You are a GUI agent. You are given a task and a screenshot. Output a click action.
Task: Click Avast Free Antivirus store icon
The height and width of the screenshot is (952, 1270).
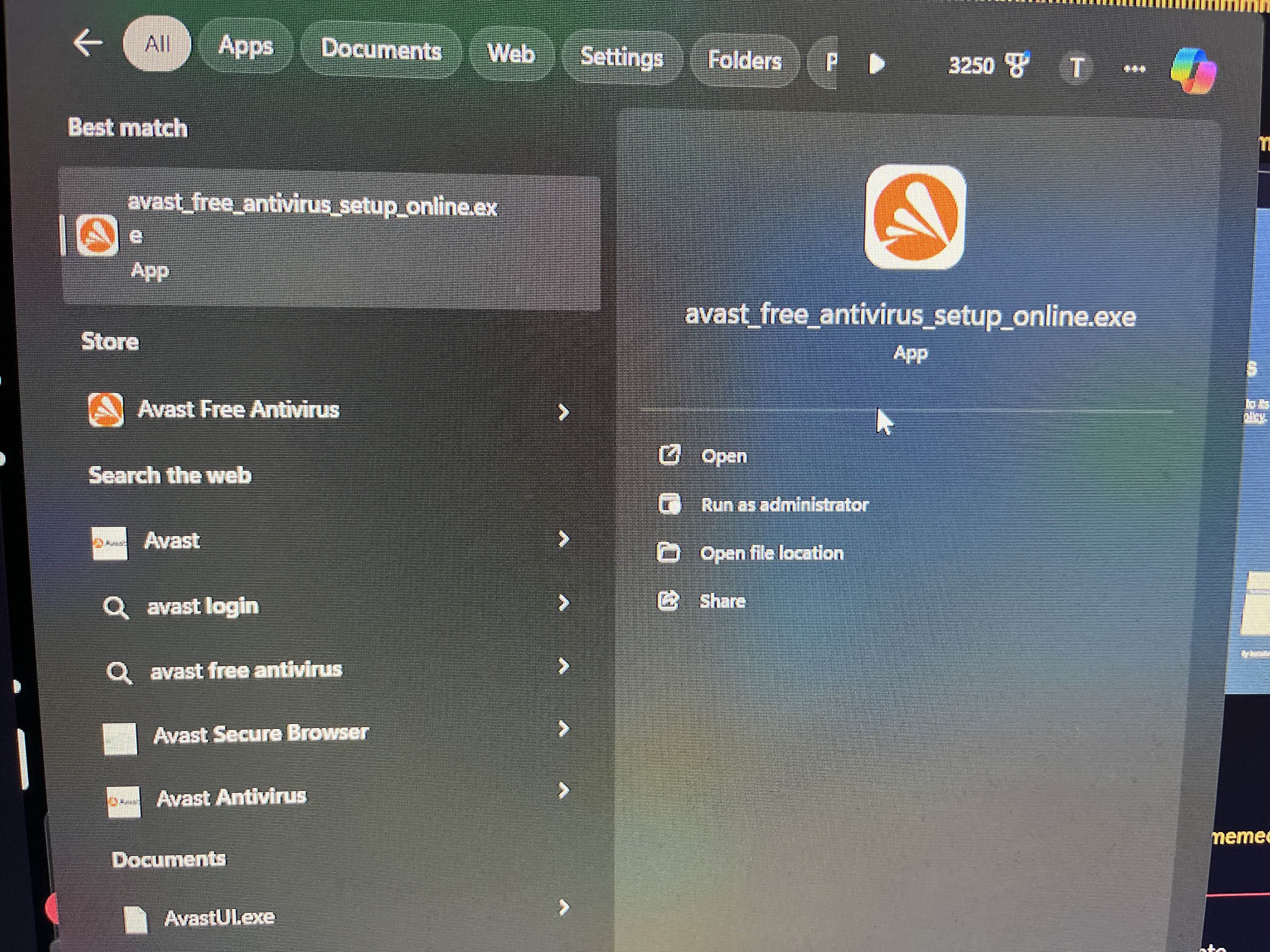[106, 410]
